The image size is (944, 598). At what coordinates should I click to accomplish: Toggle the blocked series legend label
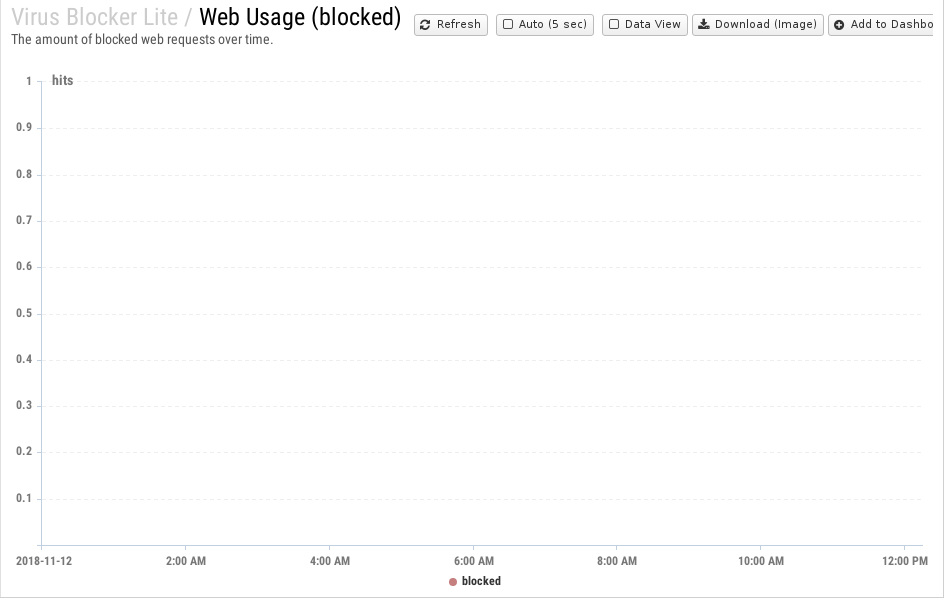coord(481,581)
